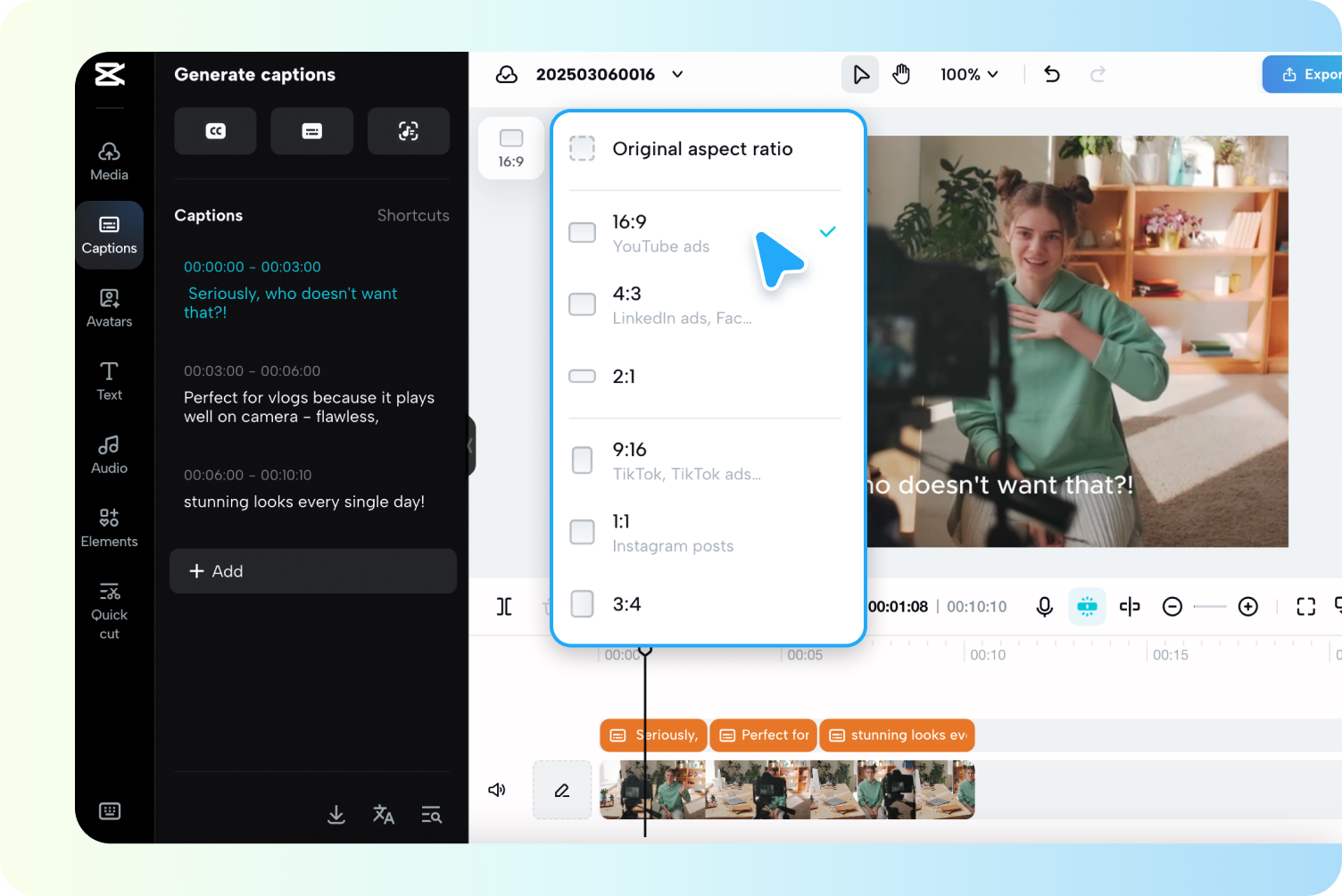Switch to the Shortcuts tab in Captions
1342x896 pixels.
click(x=413, y=215)
